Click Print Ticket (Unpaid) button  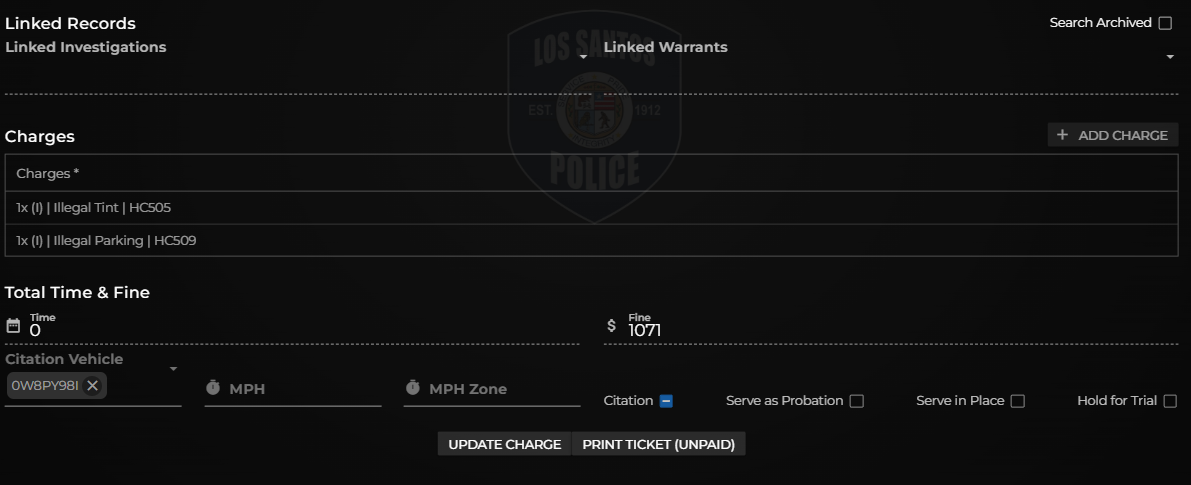coord(659,444)
